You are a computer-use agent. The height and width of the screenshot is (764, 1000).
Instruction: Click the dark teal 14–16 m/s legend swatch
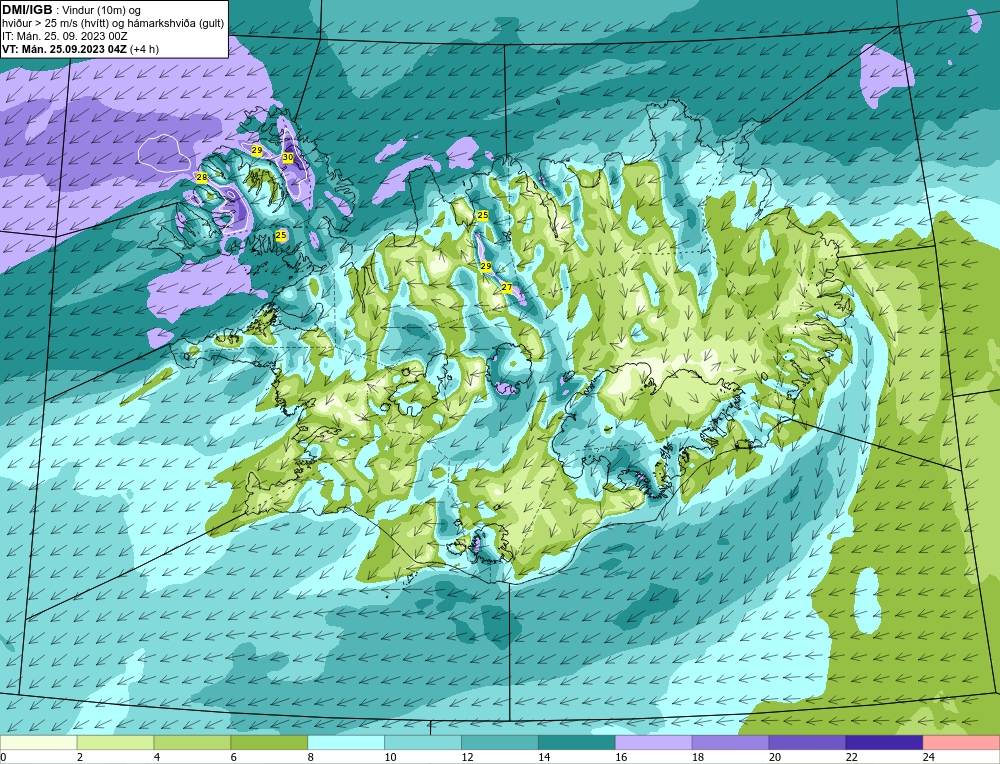[x=577, y=743]
